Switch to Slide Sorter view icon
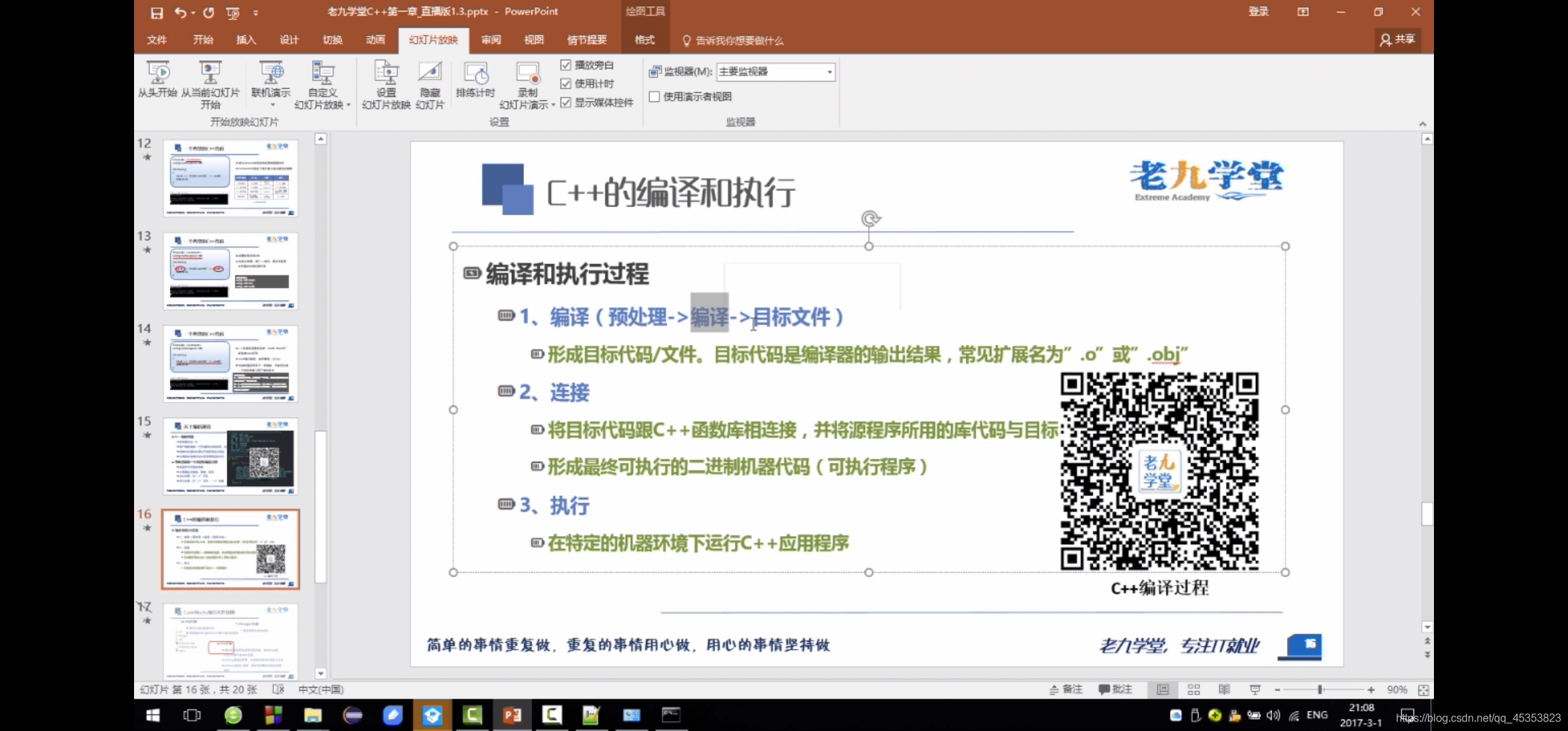Viewport: 1568px width, 731px height. point(1194,689)
